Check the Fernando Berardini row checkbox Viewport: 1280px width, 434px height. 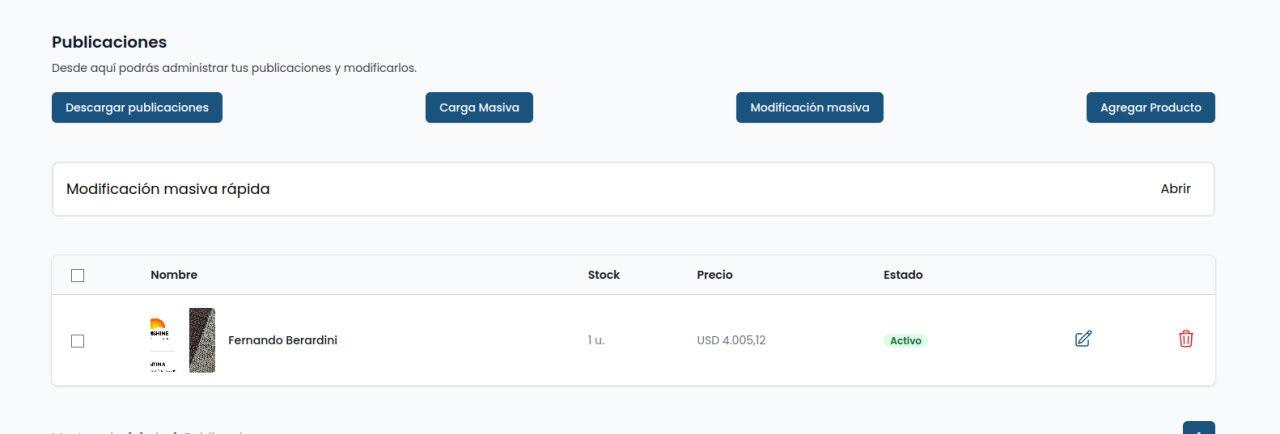point(78,341)
